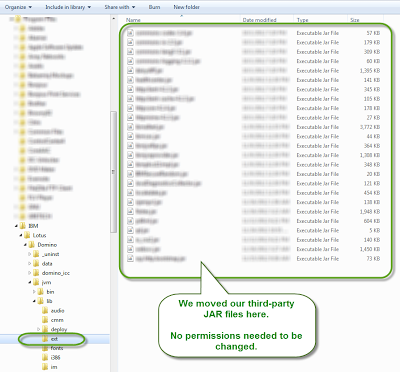This screenshot has width=400, height=372.
Task: Open the Organize menu
Action: (x=18, y=7)
